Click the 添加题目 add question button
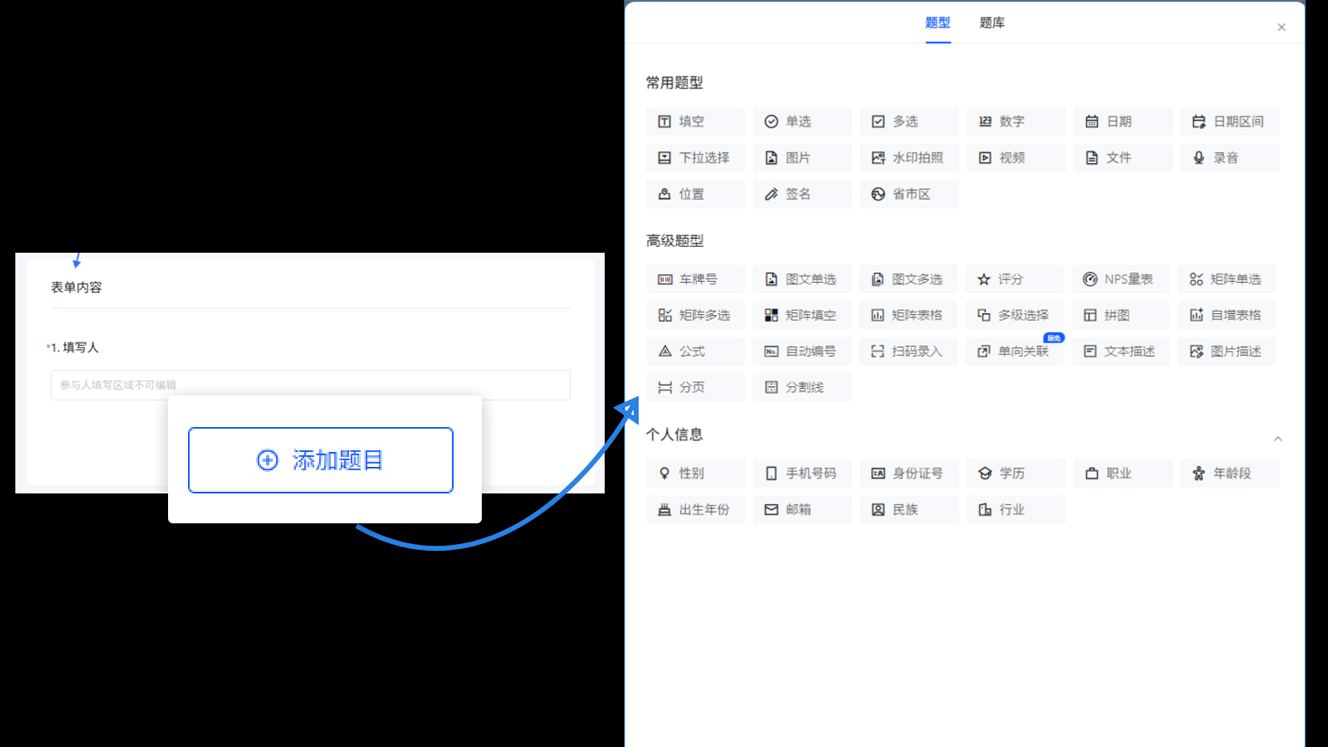The height and width of the screenshot is (747, 1328). click(x=320, y=460)
